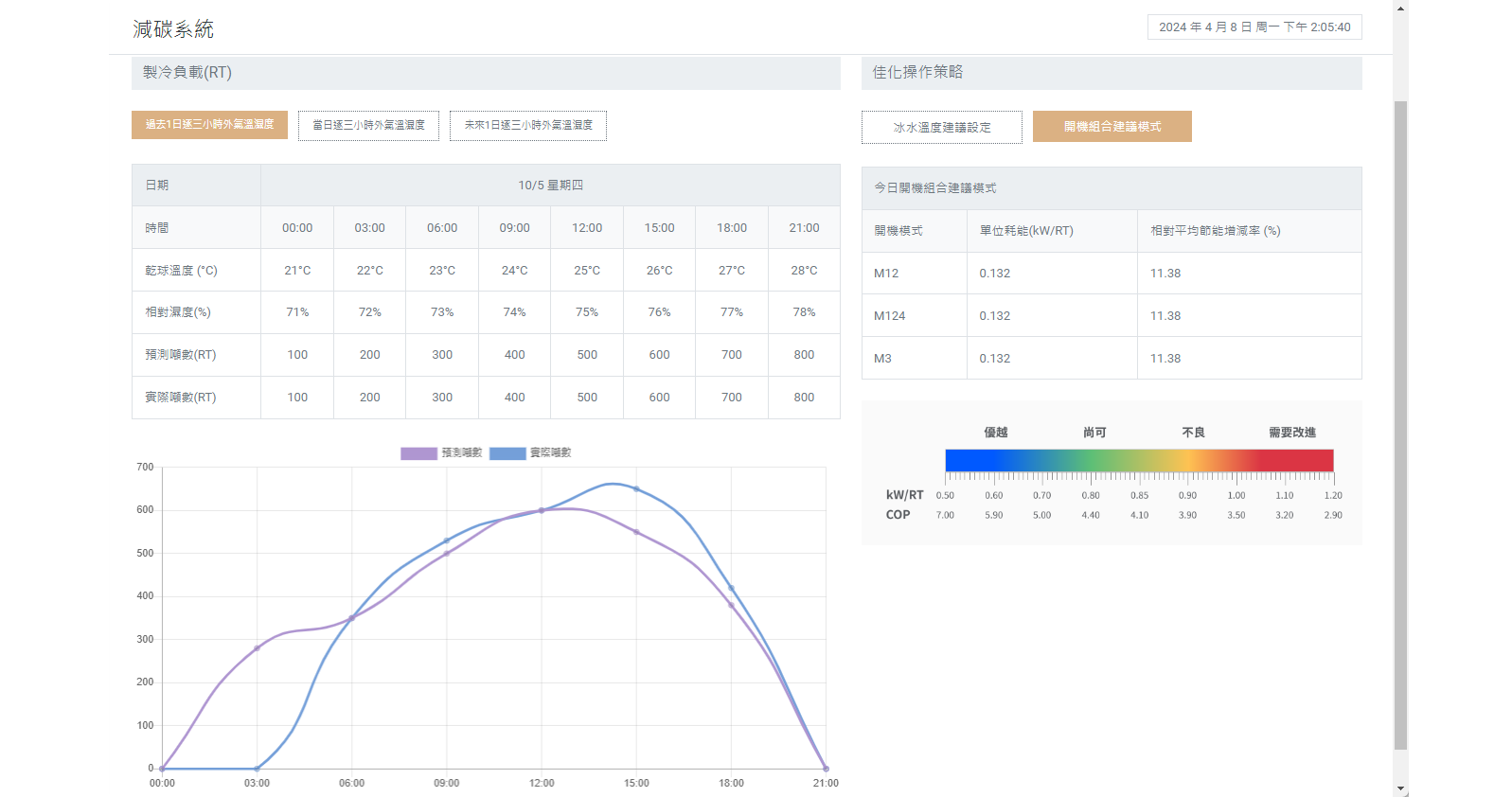Screen dimensions: 1512x797
Task: Click the 減碳系統 page title
Action: click(173, 29)
